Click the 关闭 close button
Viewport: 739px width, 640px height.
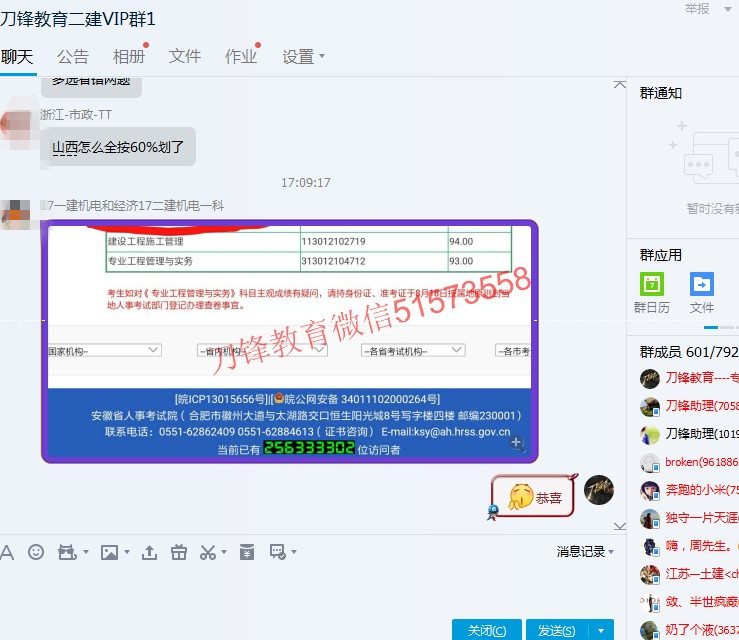point(486,630)
